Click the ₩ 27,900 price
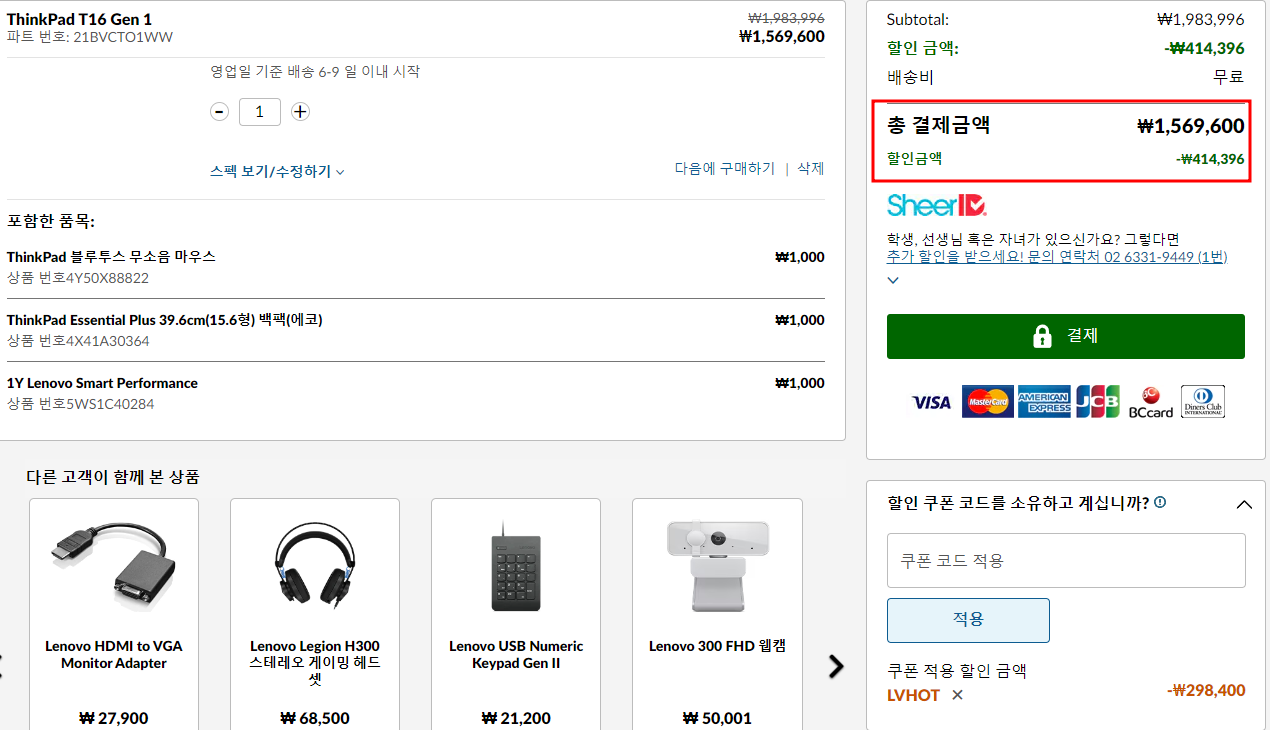Viewport: 1270px width, 730px height. 114,718
